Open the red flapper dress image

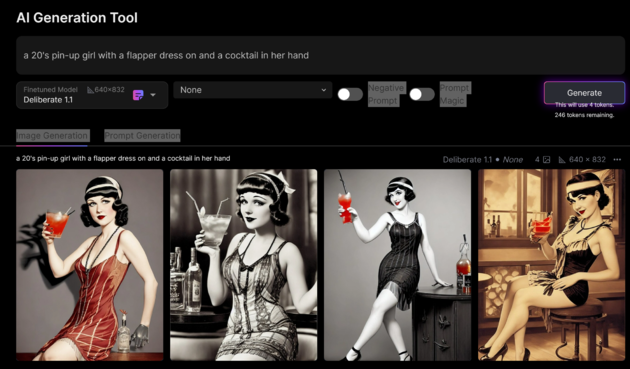pyautogui.click(x=90, y=265)
